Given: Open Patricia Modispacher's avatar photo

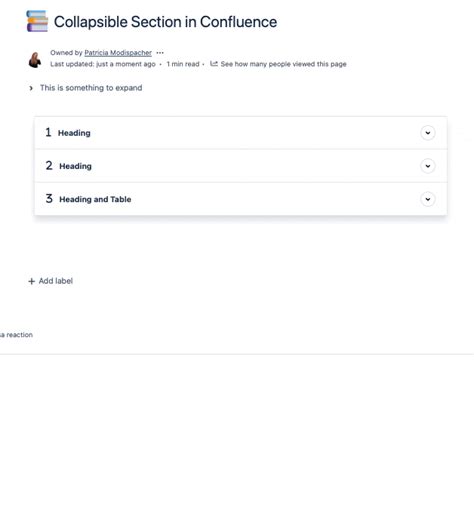Looking at the screenshot, I should click(35, 60).
